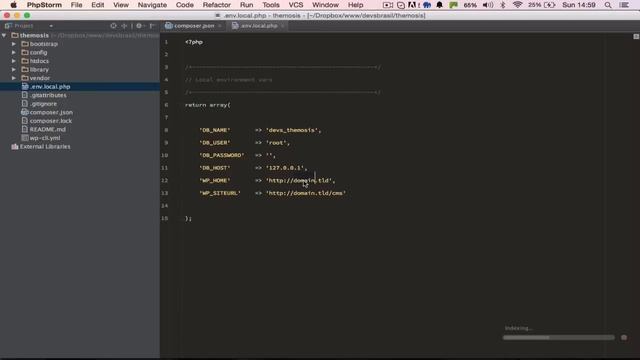Click the 'devs_themosis' value in the code
The image size is (640, 360).
[x=292, y=130]
